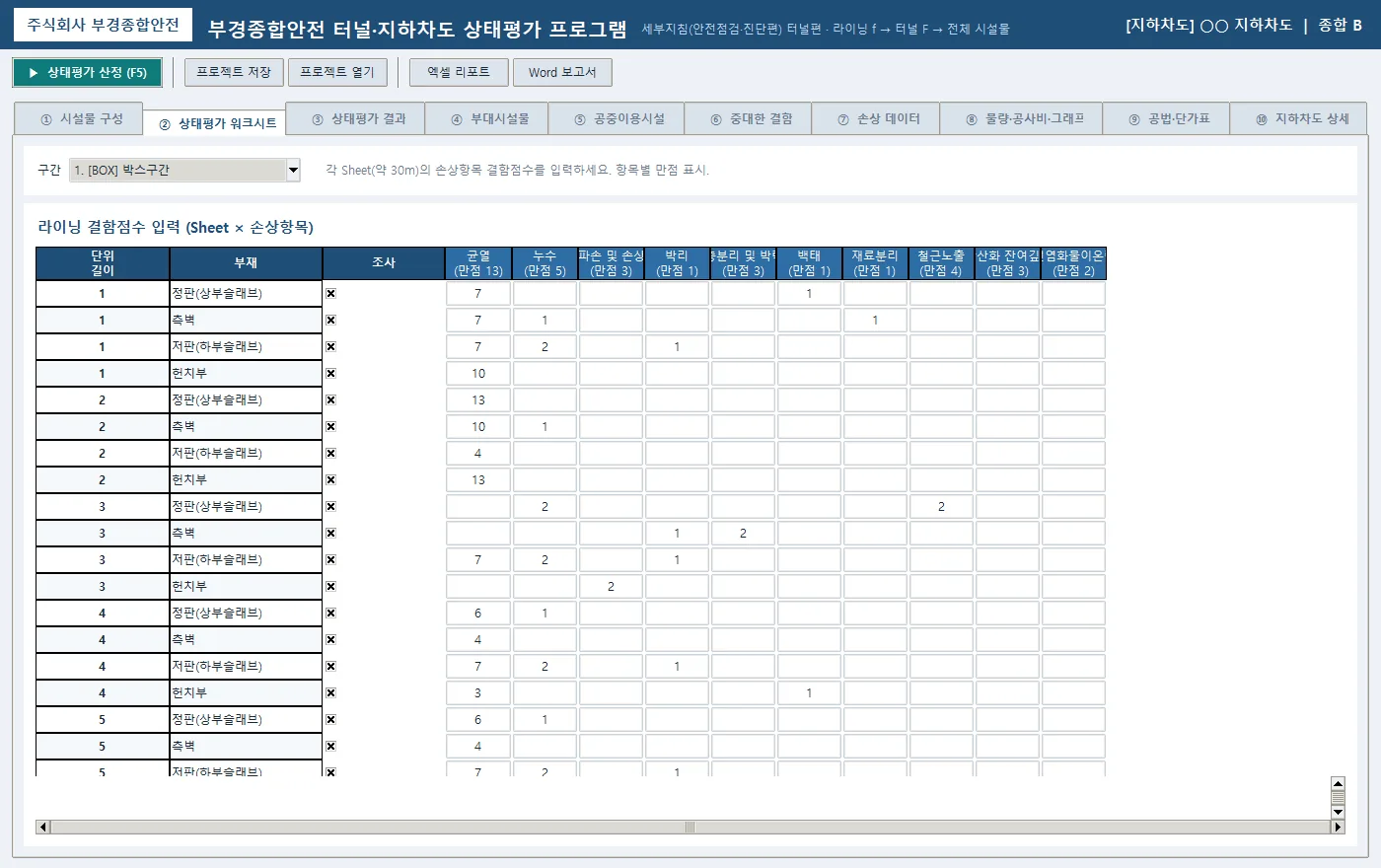Select 철근노출 cell in unit 3 정판(상부슬래브) row

pyautogui.click(x=941, y=507)
